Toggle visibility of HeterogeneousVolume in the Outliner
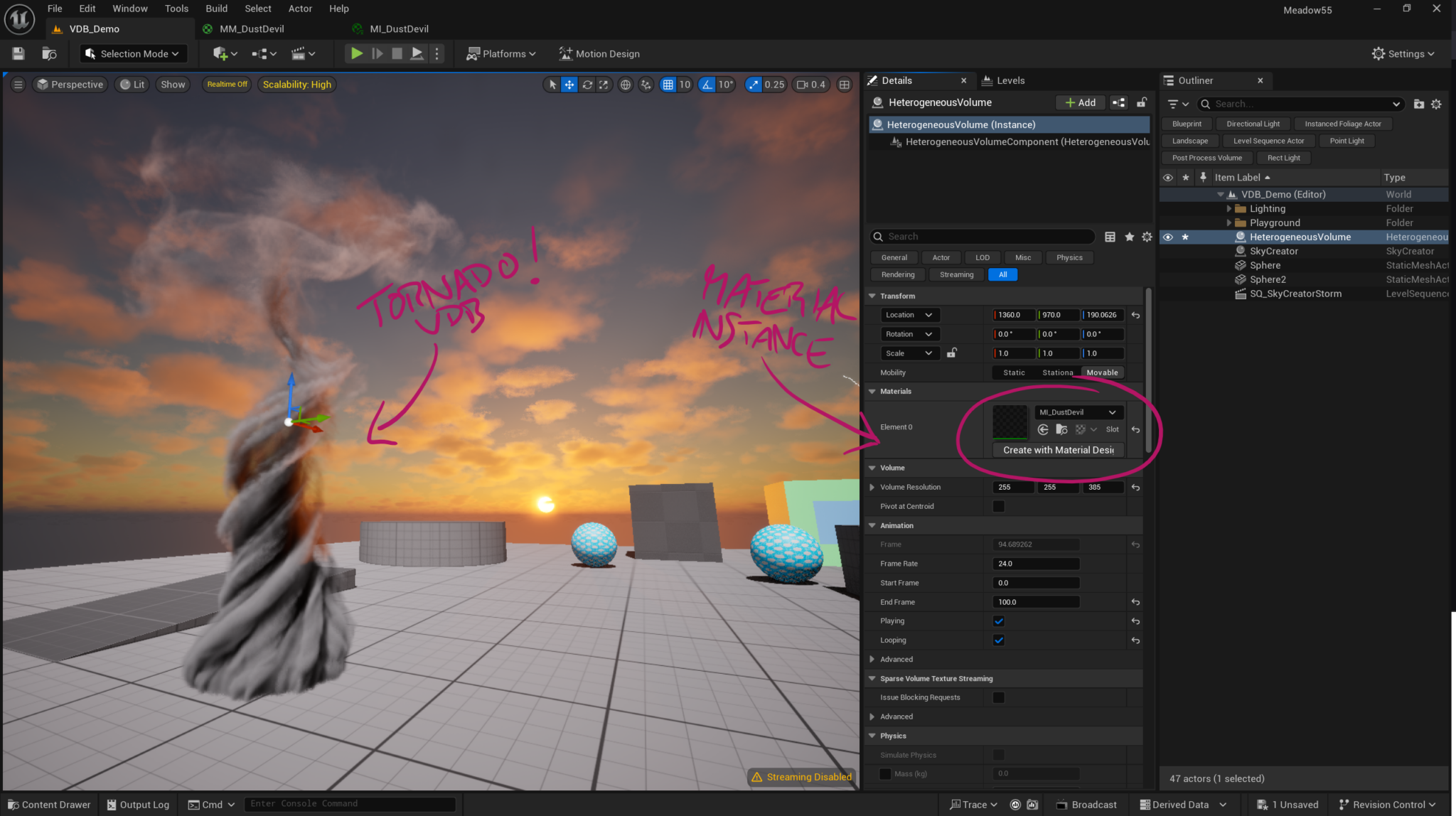Image resolution: width=1456 pixels, height=816 pixels. tap(1168, 237)
